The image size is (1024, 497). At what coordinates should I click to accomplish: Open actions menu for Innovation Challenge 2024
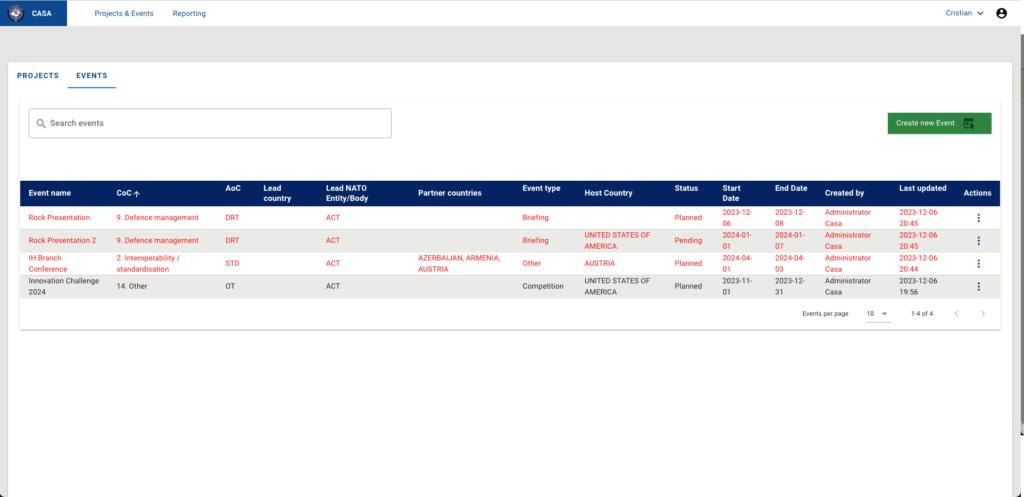pos(978,286)
